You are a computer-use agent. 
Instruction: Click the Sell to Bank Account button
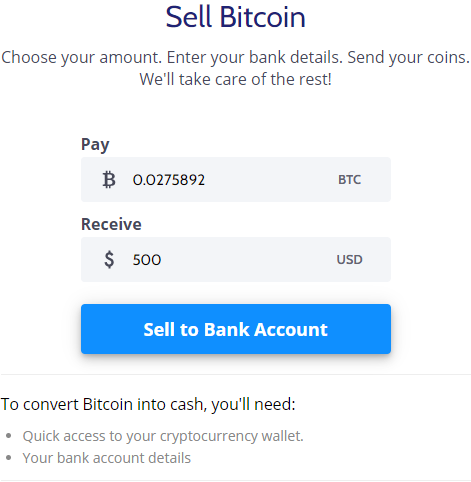(x=236, y=329)
